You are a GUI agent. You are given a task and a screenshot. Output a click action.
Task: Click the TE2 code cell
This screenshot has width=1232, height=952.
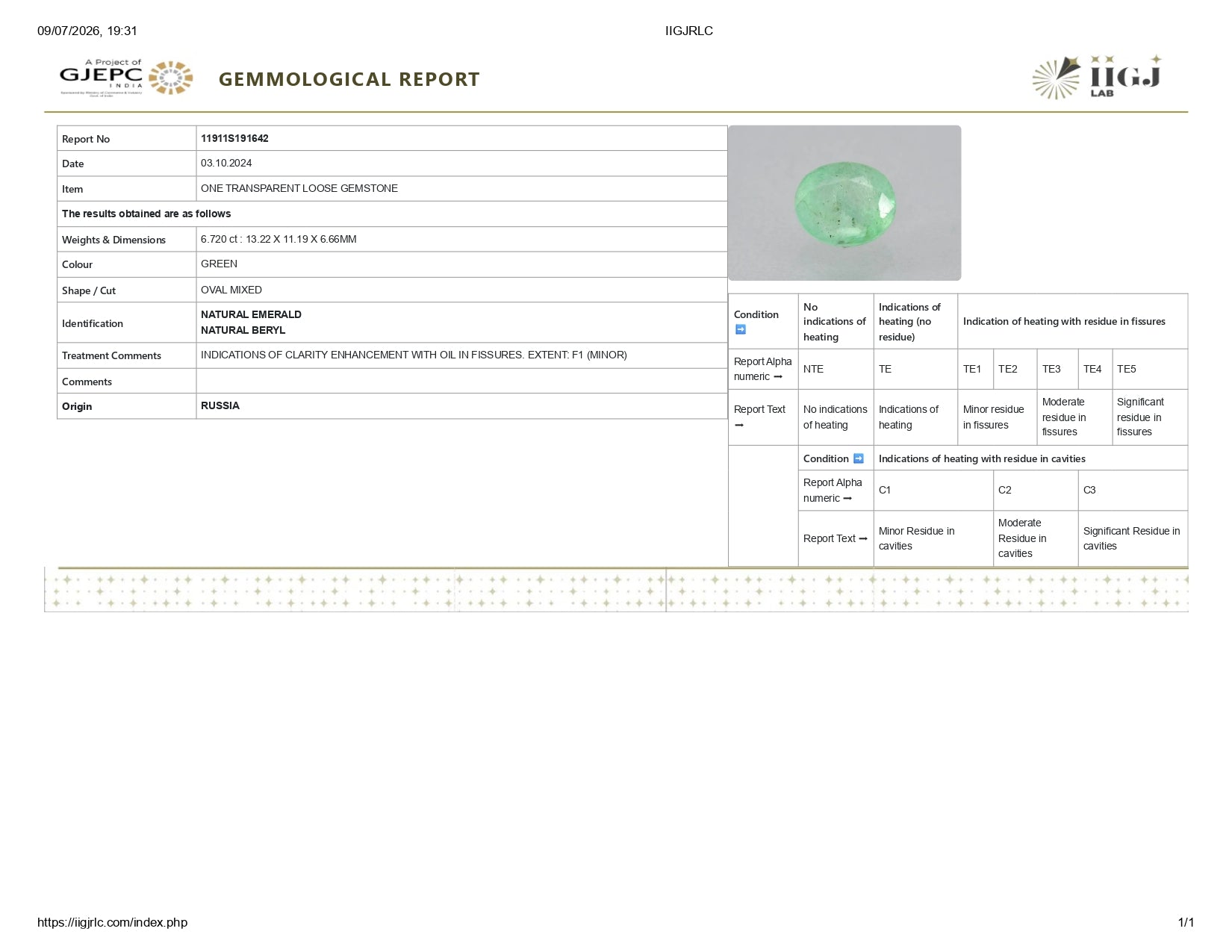(x=1015, y=369)
